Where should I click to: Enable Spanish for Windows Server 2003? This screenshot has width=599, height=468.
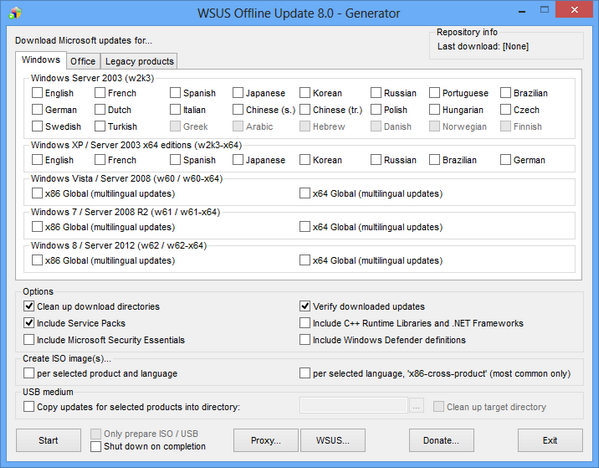(175, 93)
